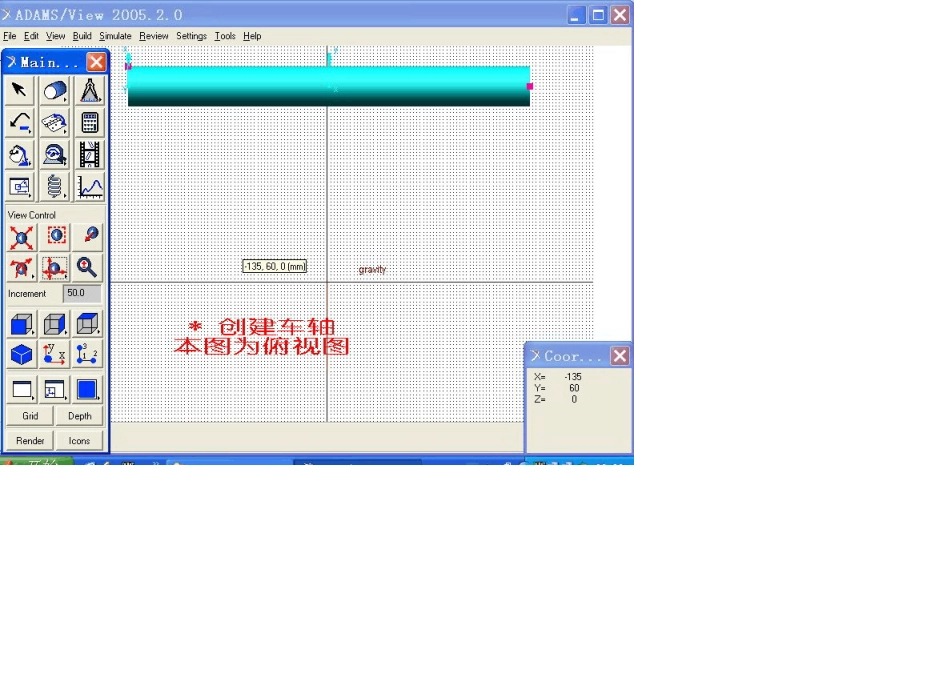Set front view with blue-face cube

pyautogui.click(x=22, y=324)
